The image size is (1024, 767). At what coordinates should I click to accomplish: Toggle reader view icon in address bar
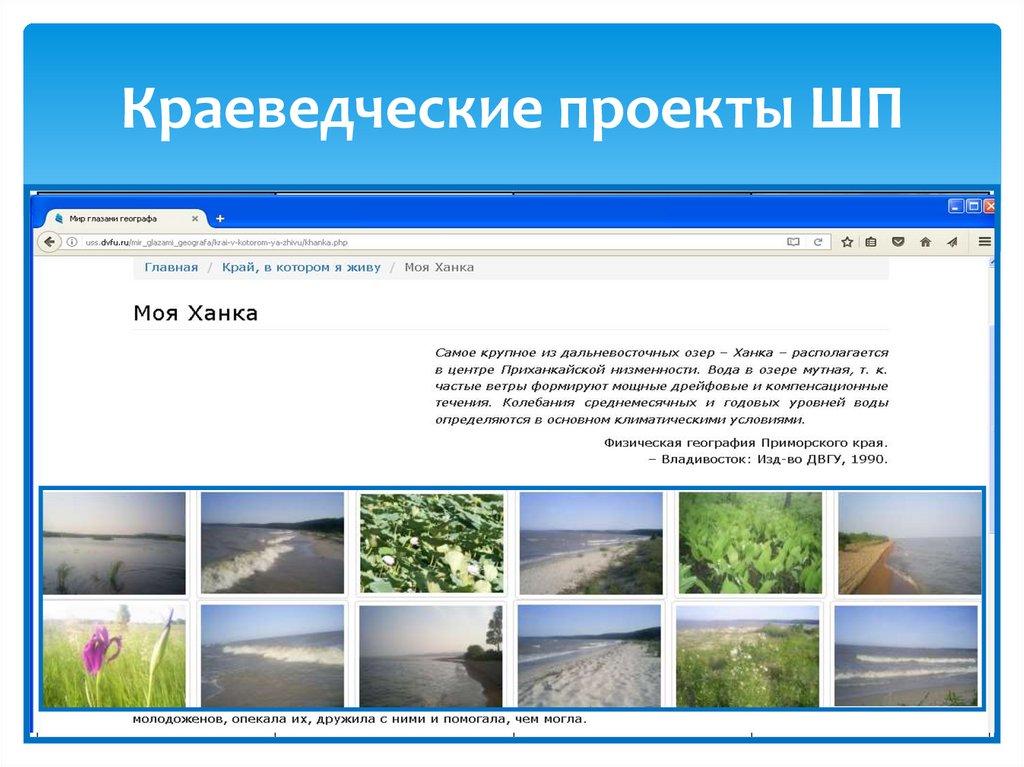[793, 242]
